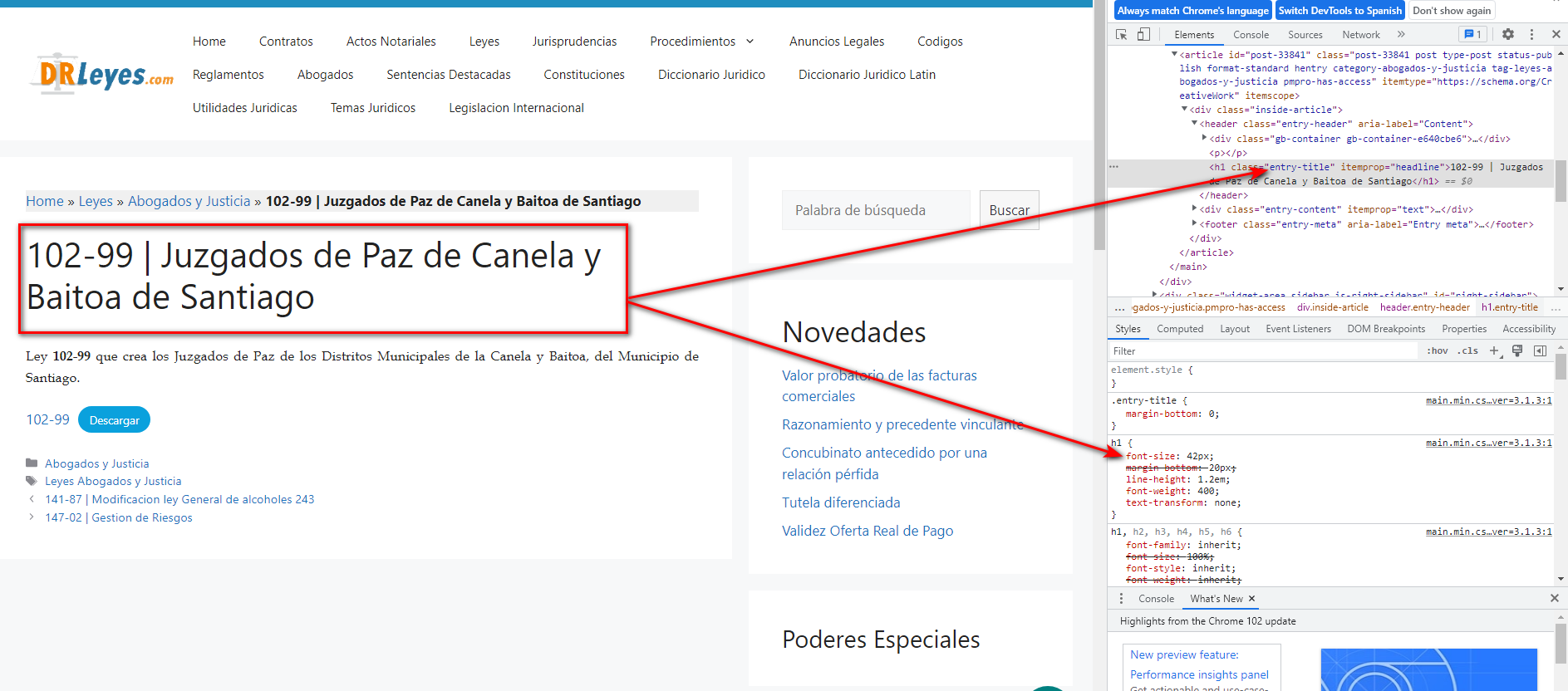Open the DevTools settings gear

point(1508,34)
